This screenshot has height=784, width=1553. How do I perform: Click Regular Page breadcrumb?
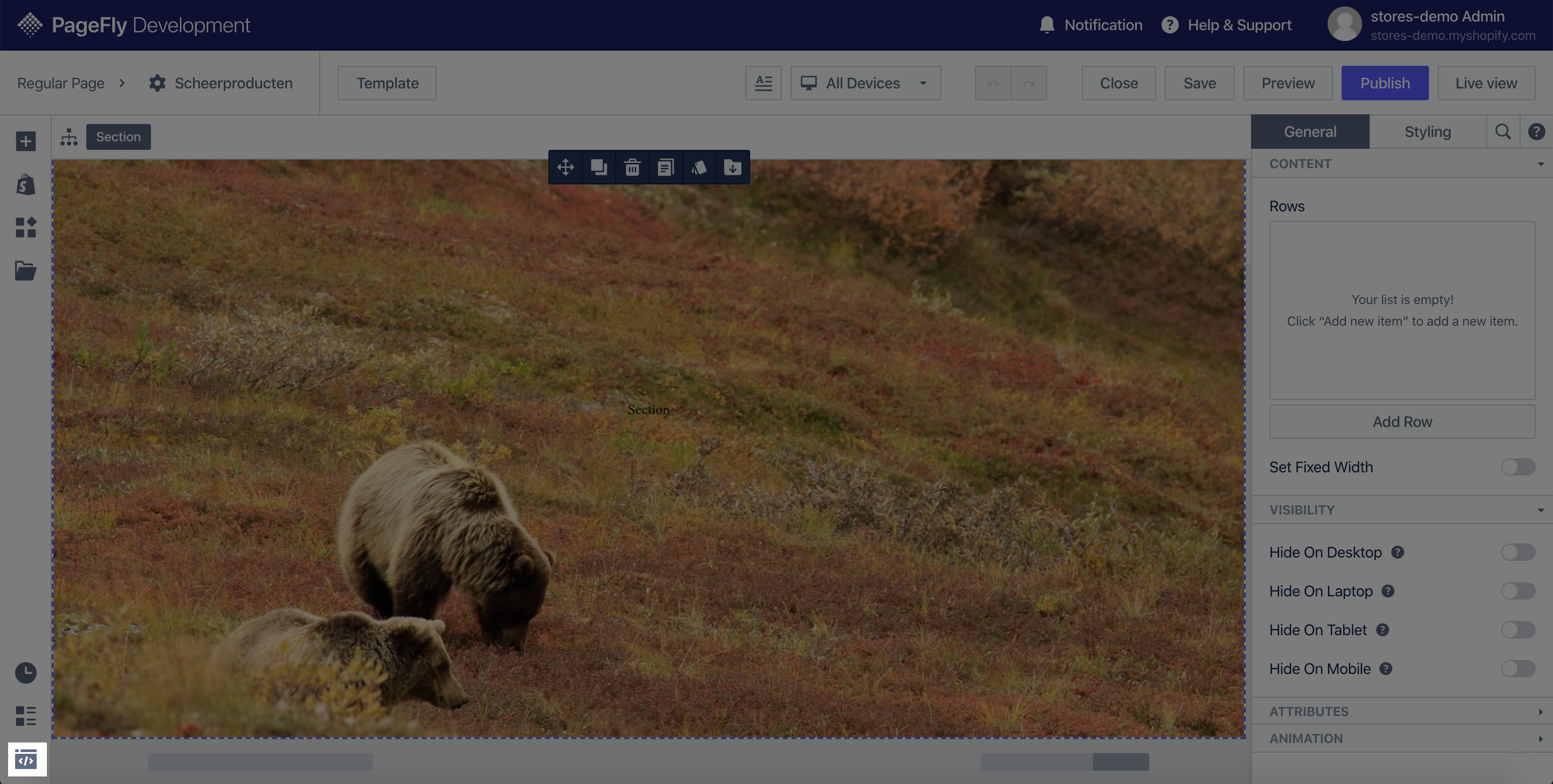coord(61,82)
